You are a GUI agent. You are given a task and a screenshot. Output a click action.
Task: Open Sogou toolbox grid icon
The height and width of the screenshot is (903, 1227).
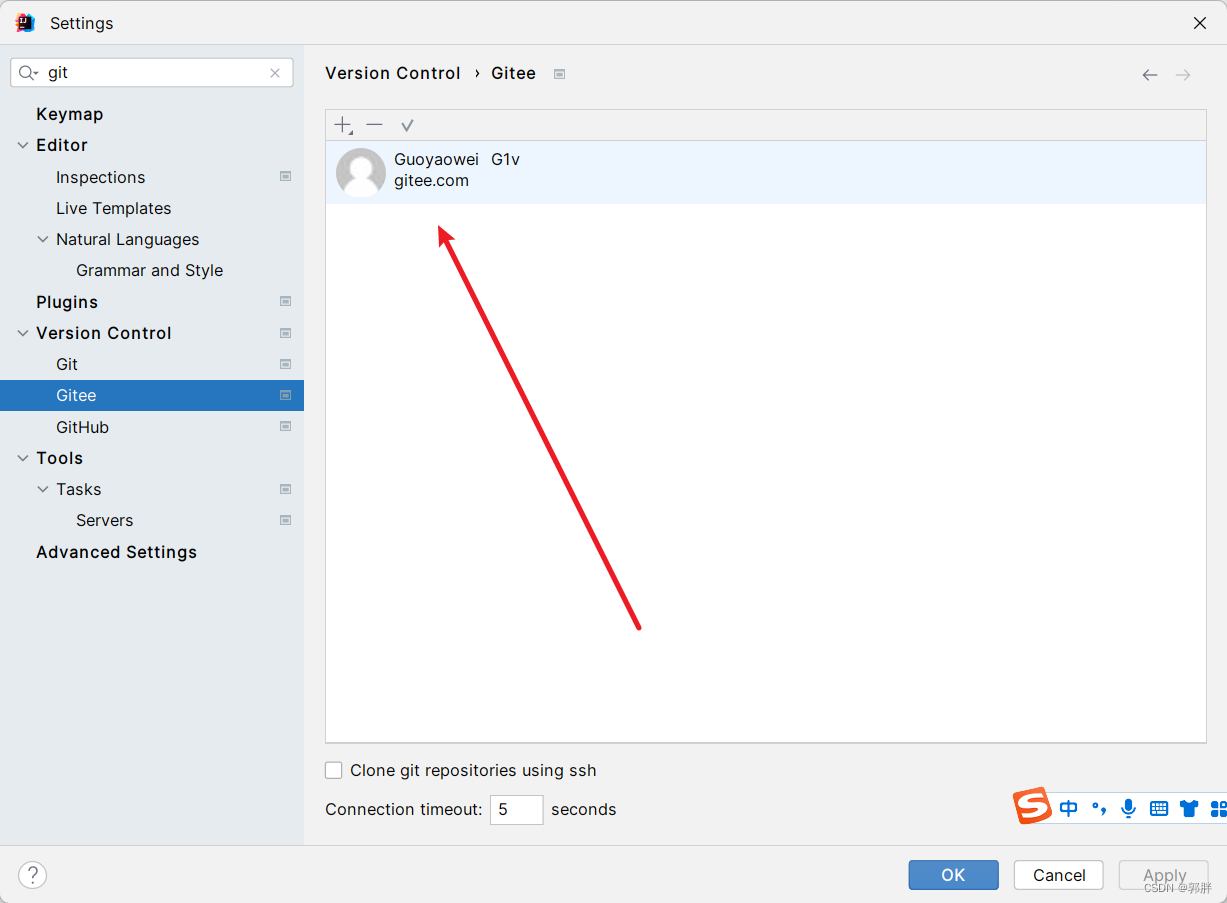pyautogui.click(x=1218, y=809)
